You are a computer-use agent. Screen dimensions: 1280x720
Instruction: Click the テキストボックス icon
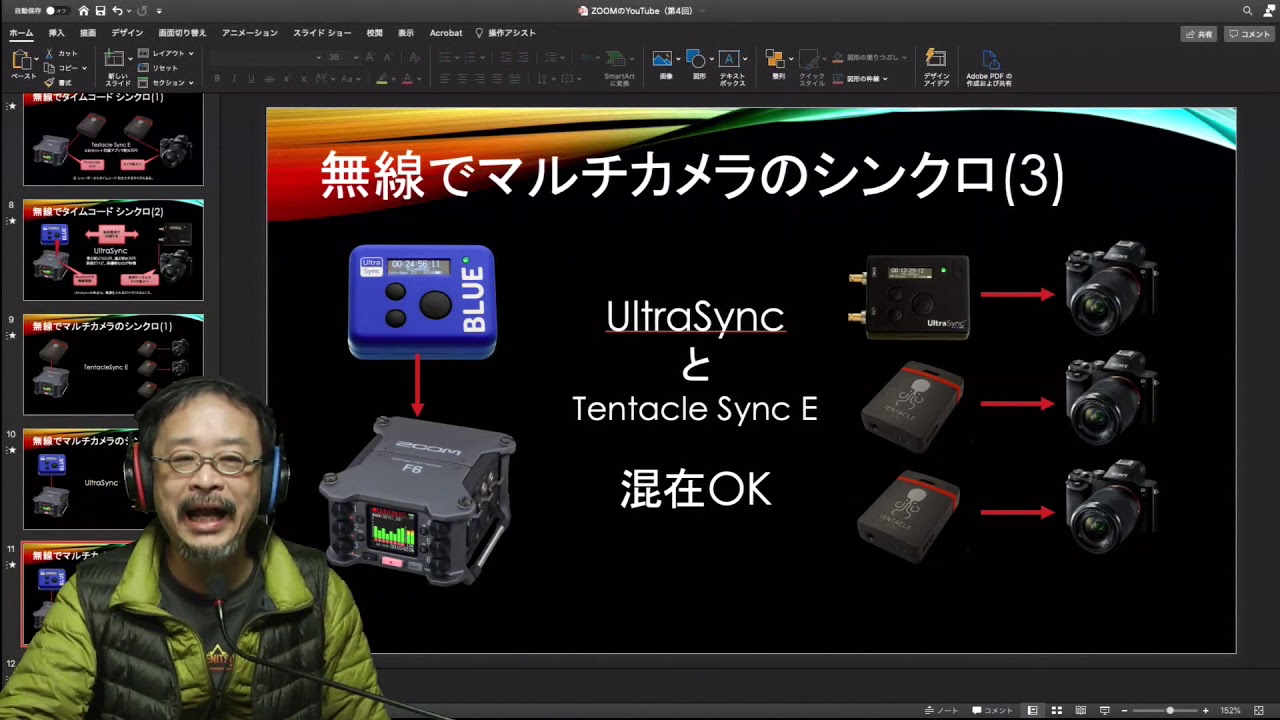pos(730,59)
